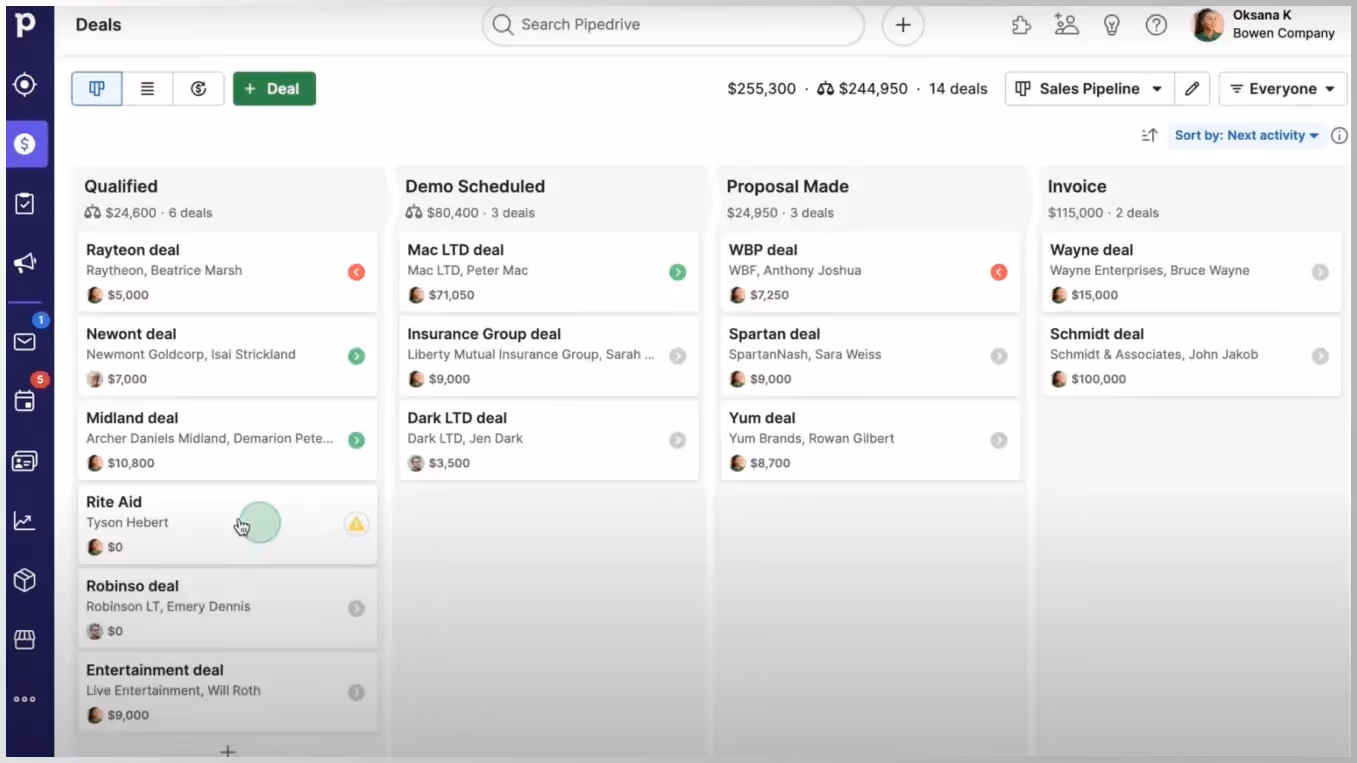This screenshot has height=763, width=1357.
Task: Open Projects clipboard icon in sidebar
Action: tap(25, 204)
